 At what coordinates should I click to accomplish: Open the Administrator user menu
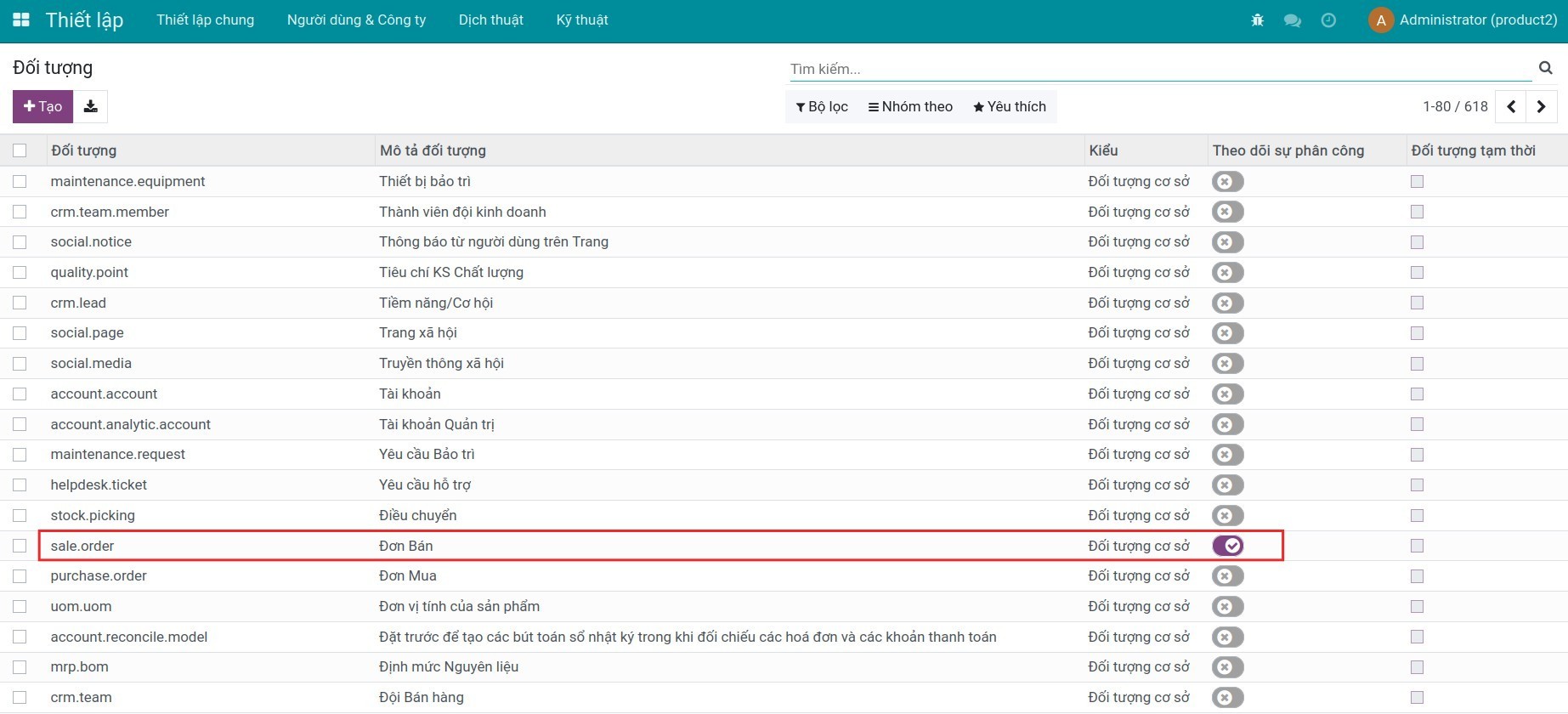[x=1463, y=20]
